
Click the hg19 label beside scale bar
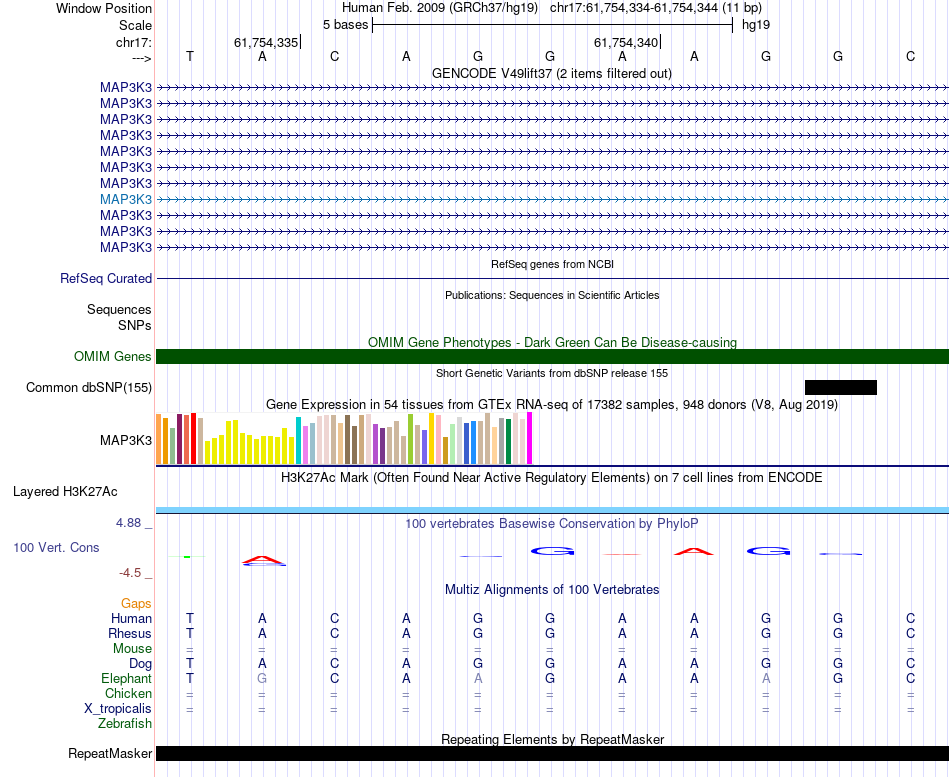coord(756,25)
